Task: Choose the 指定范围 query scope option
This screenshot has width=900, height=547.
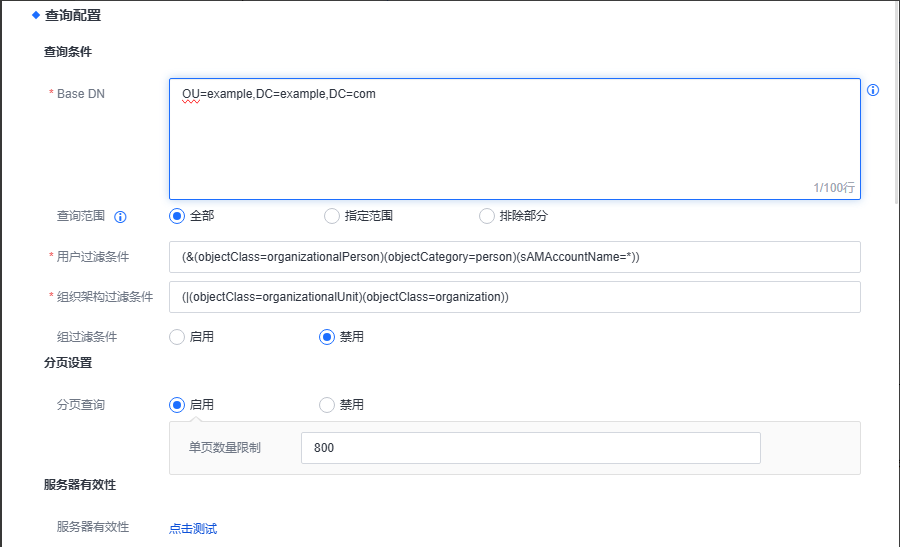Action: pyautogui.click(x=332, y=216)
